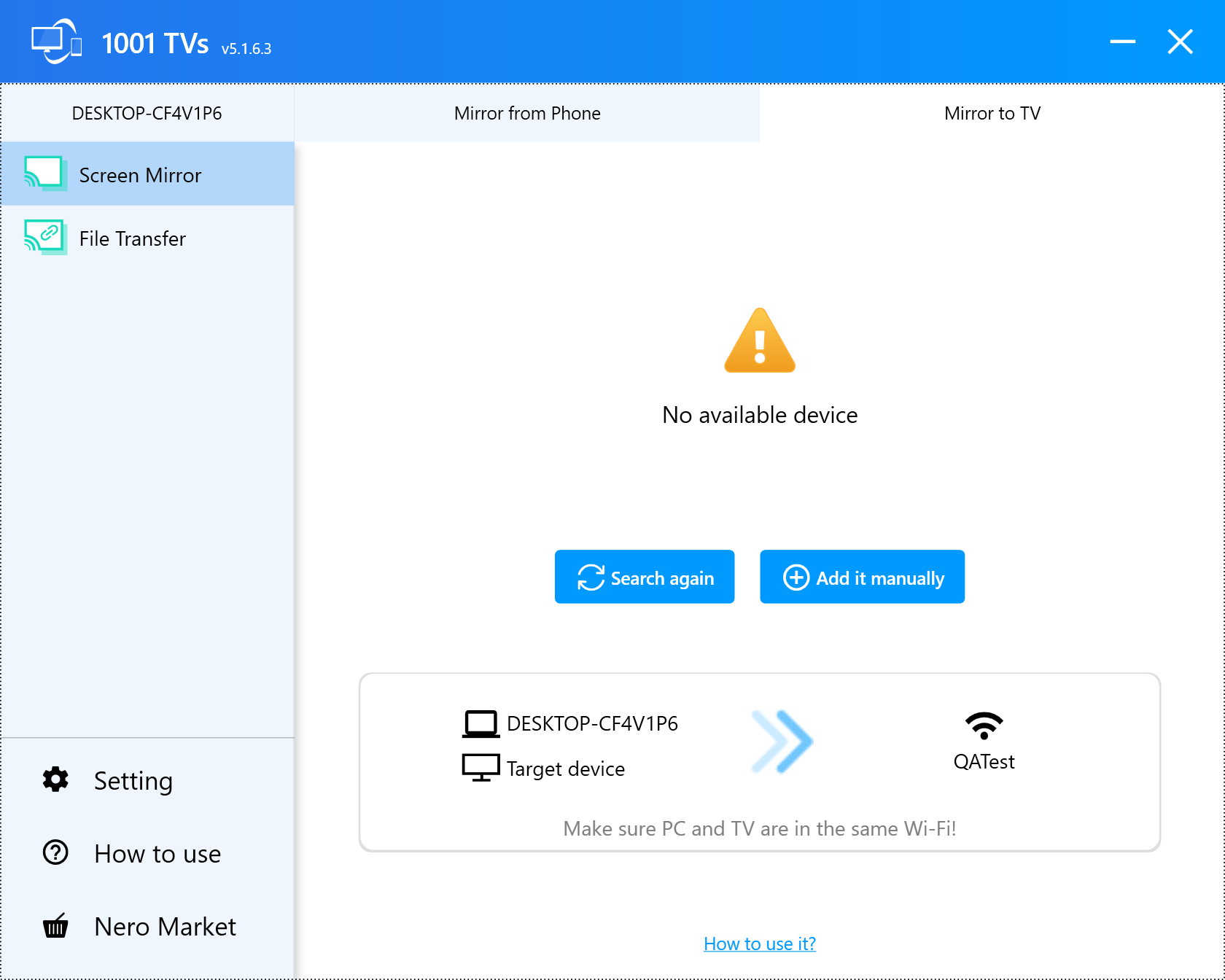Open How to use in the sidebar
Screen dimensions: 1225x980
(148, 853)
